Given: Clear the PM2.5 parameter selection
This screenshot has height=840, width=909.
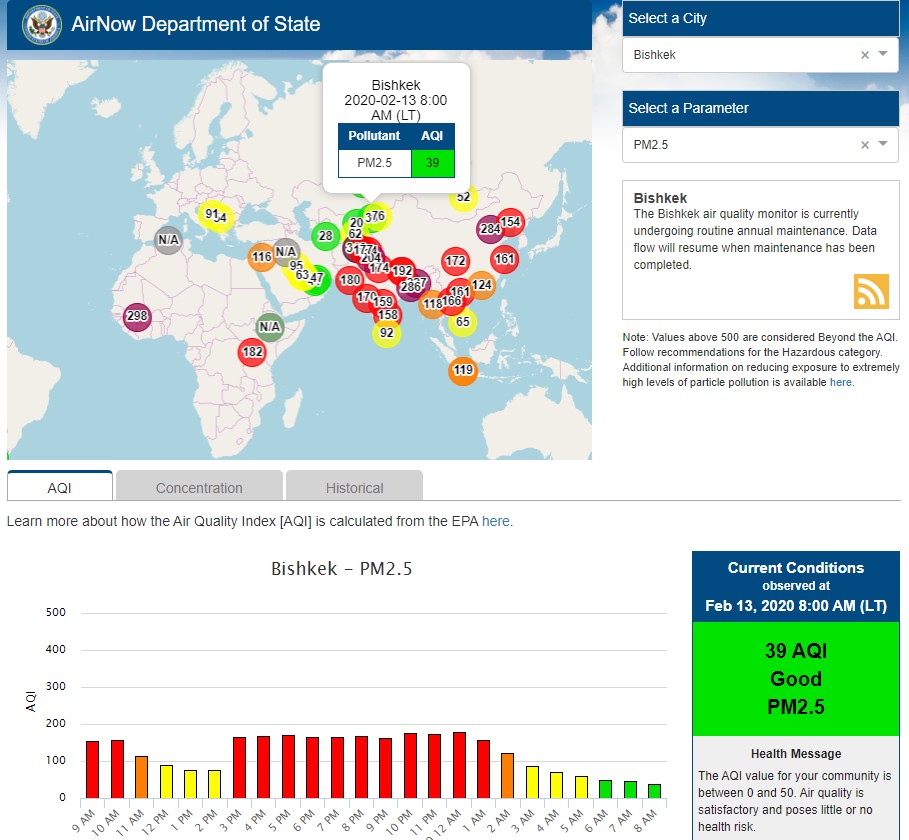Looking at the screenshot, I should click(x=865, y=145).
